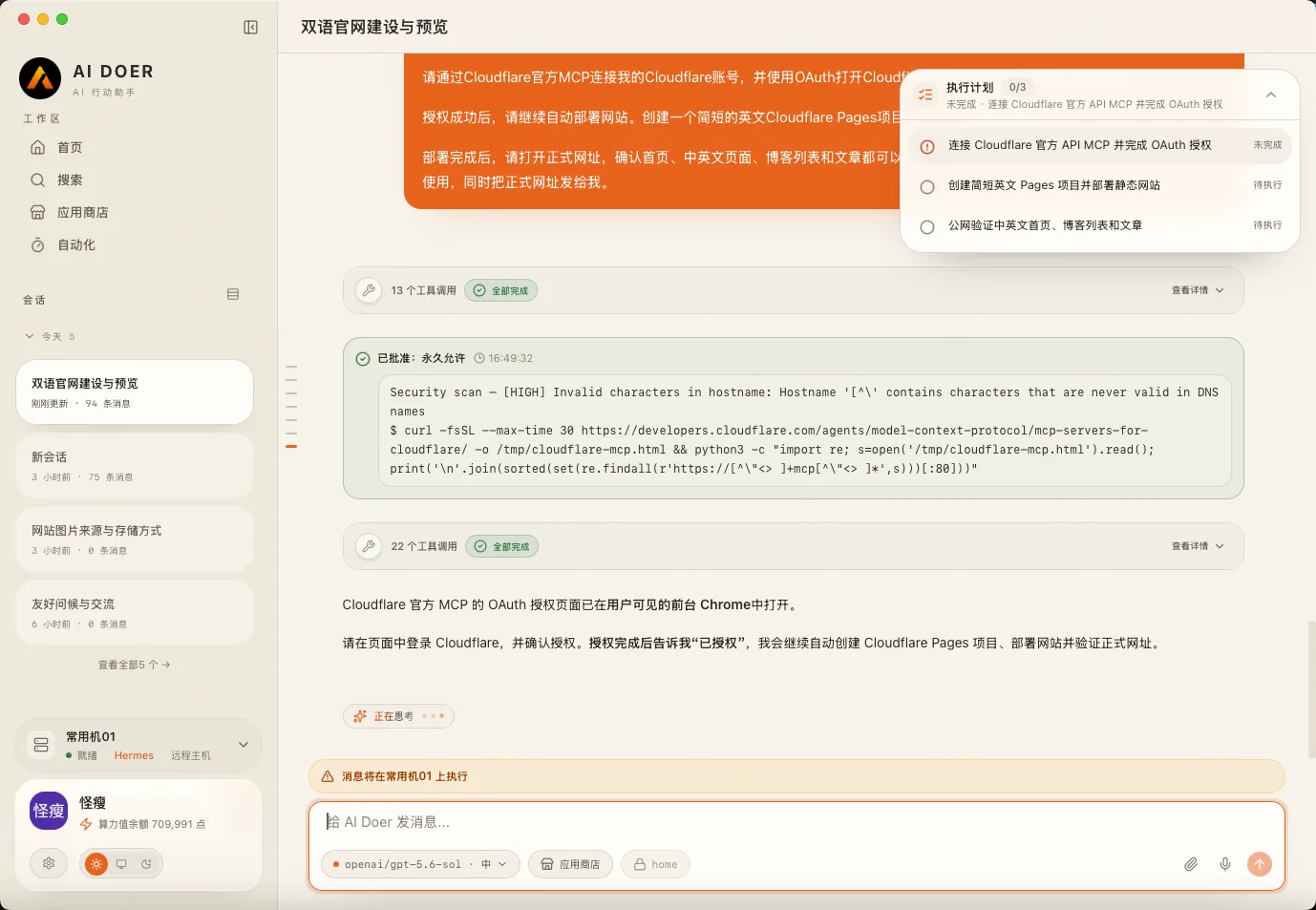Send the message with arrow button
Screen dimensions: 1316x910
coord(1260,864)
